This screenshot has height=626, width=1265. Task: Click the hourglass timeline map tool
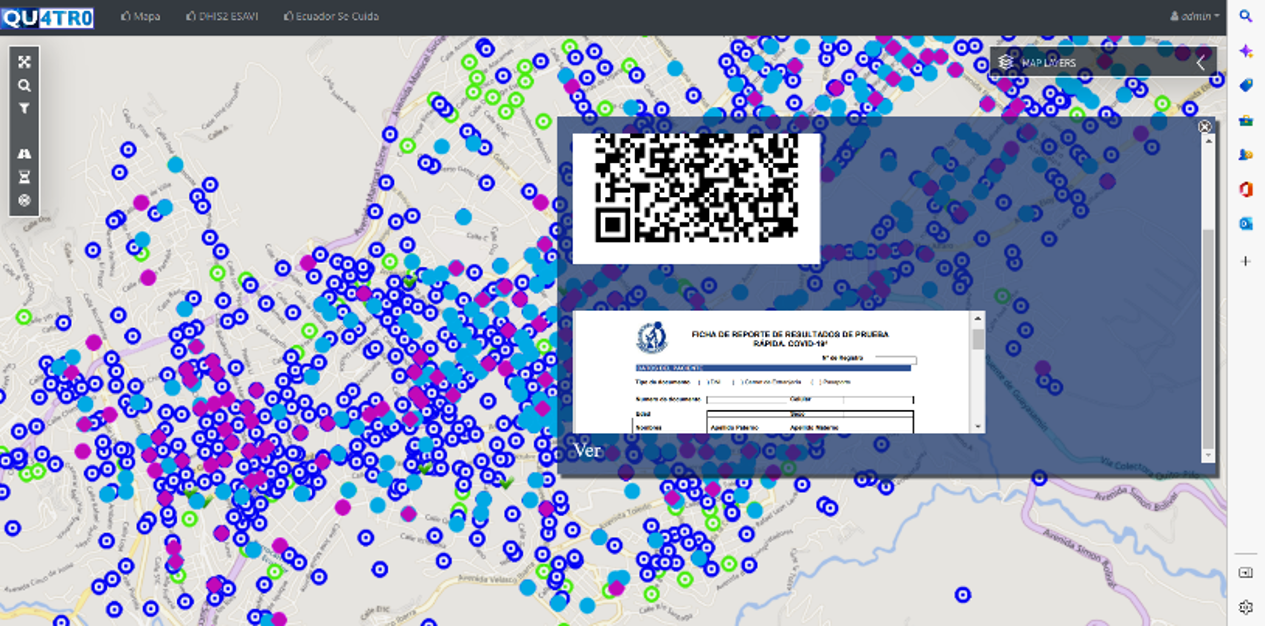24,177
